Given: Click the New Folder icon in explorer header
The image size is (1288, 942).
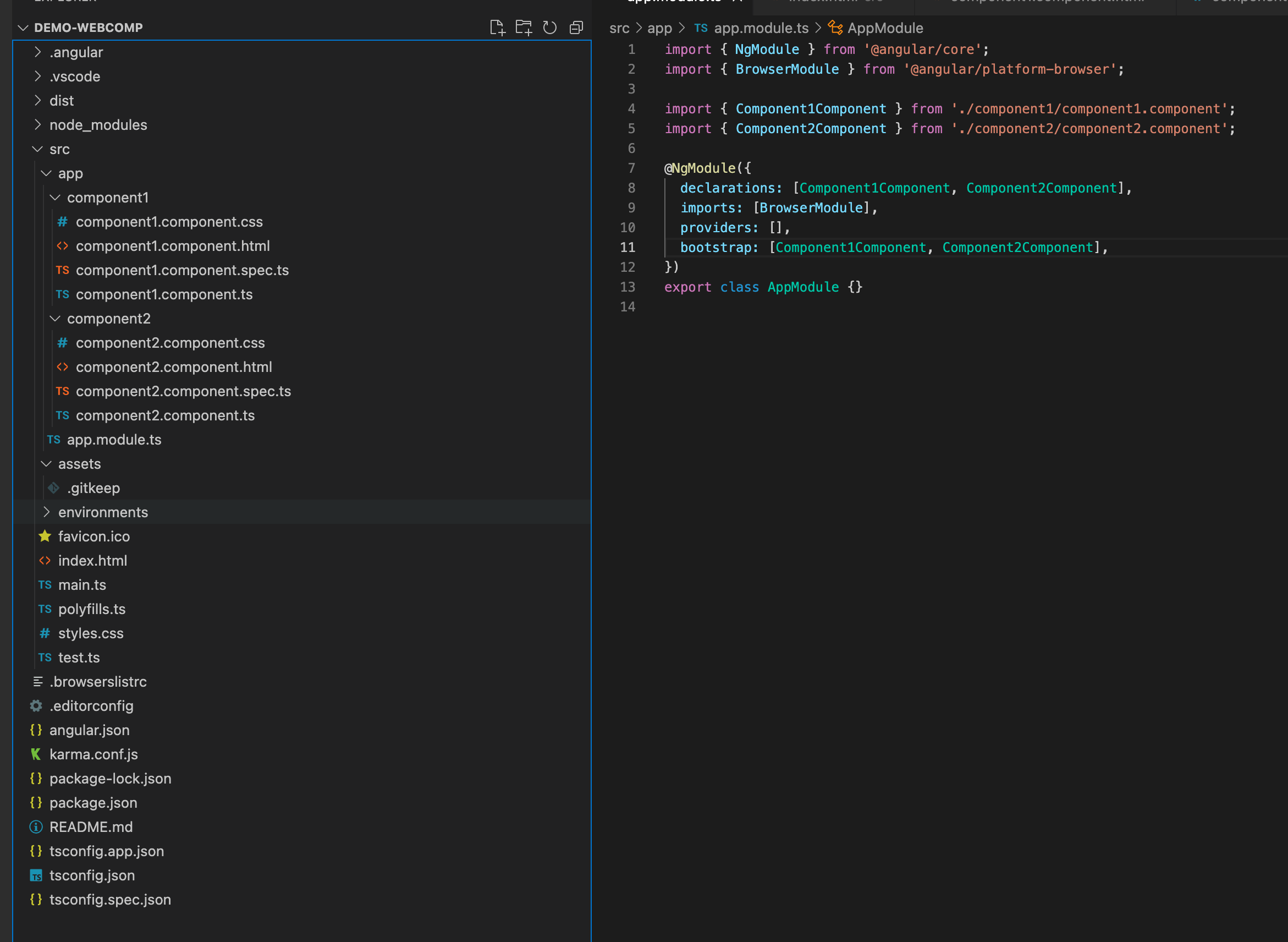Looking at the screenshot, I should coord(523,28).
